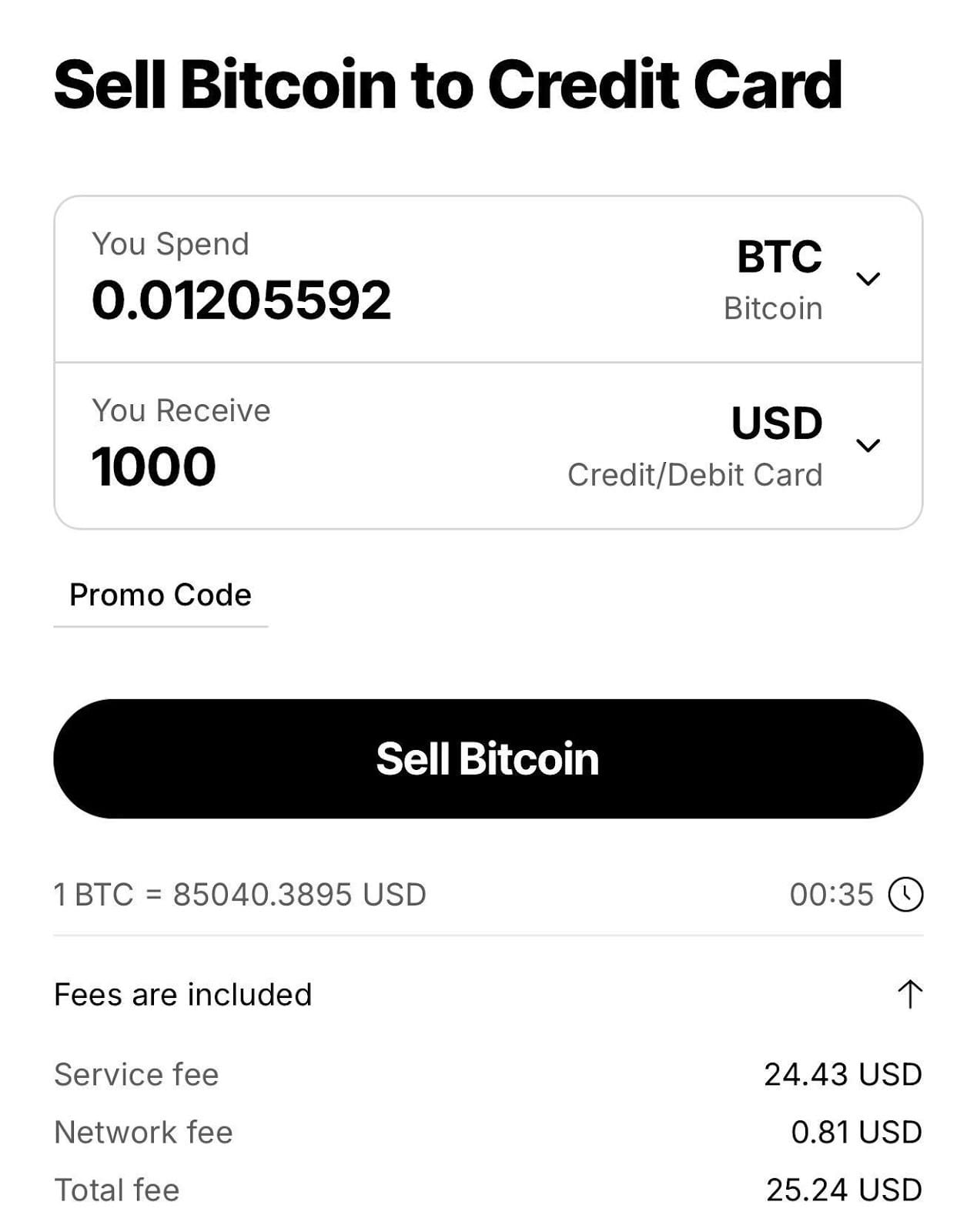
Task: Focus the You Spend amount 0.01205592
Action: pos(241,300)
